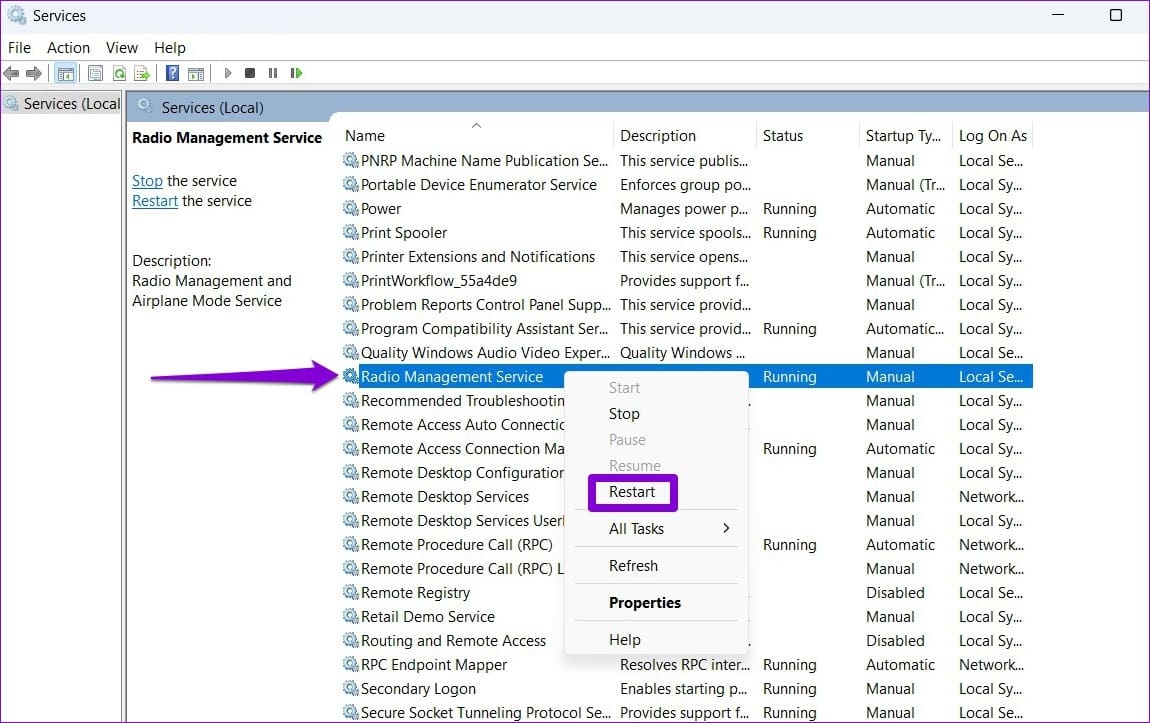Click the Export List toolbar icon

(x=142, y=73)
